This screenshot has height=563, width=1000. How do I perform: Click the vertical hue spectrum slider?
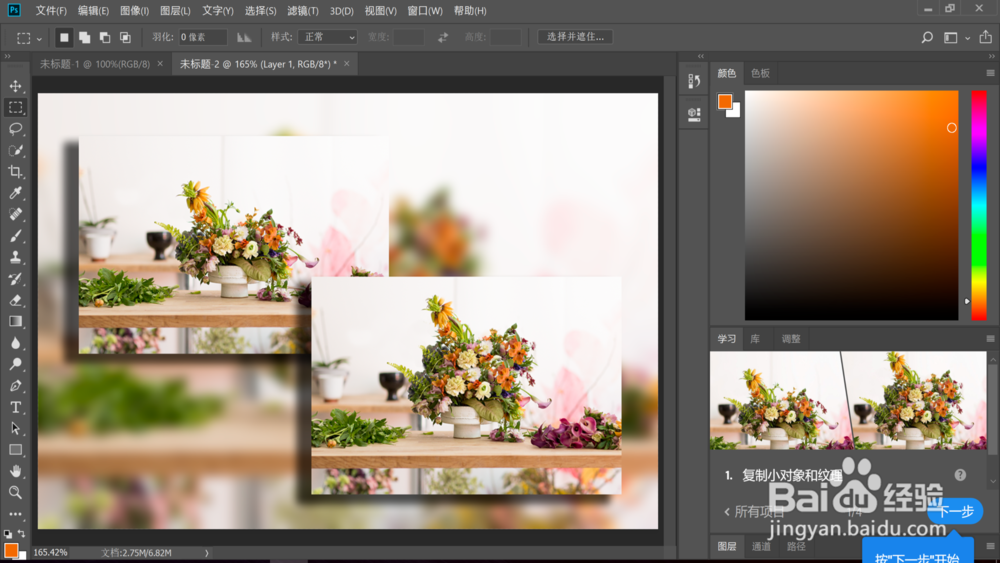979,205
